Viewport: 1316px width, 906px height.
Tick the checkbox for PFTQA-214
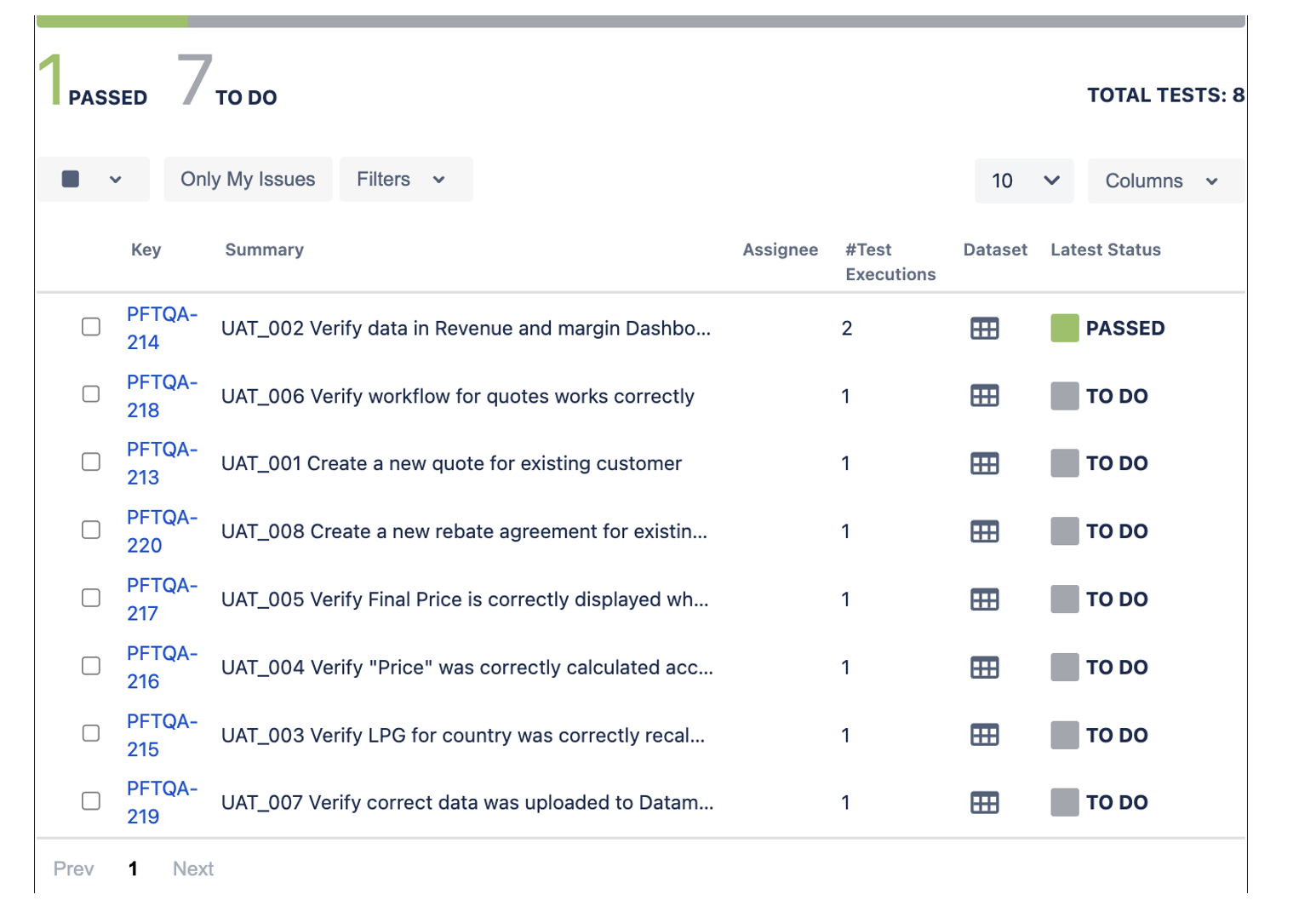pyautogui.click(x=91, y=327)
